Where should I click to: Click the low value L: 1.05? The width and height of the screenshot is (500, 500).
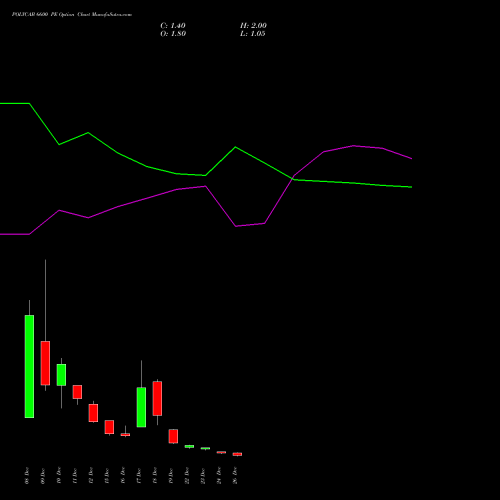253,34
